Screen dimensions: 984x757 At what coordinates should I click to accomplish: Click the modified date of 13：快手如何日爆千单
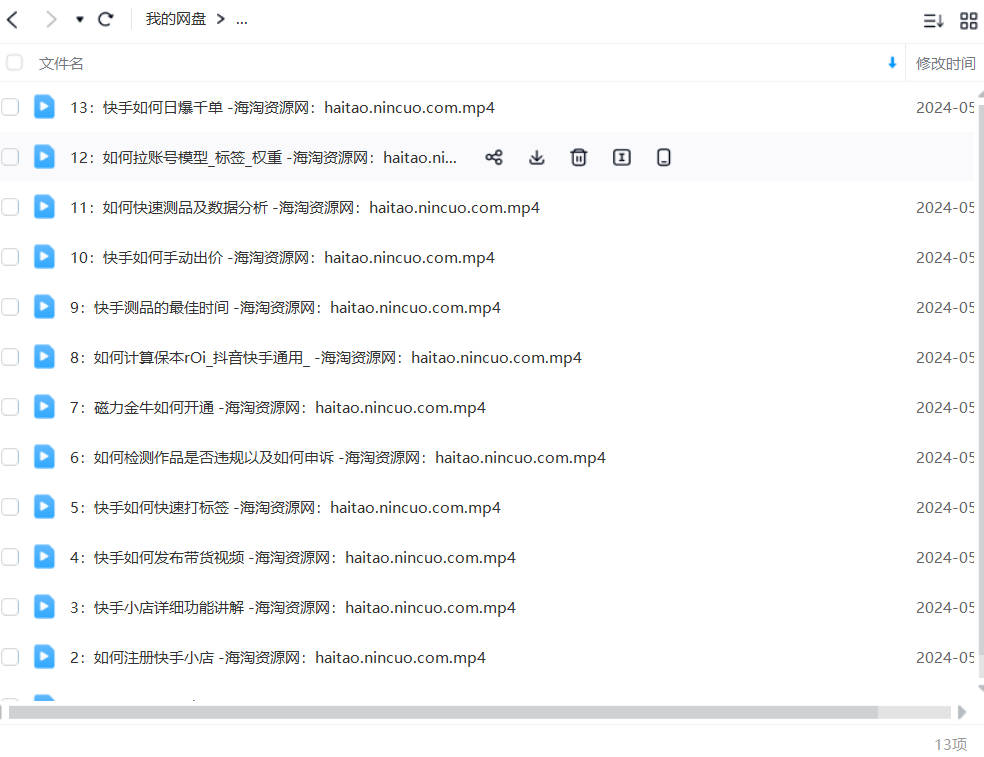[x=945, y=108]
